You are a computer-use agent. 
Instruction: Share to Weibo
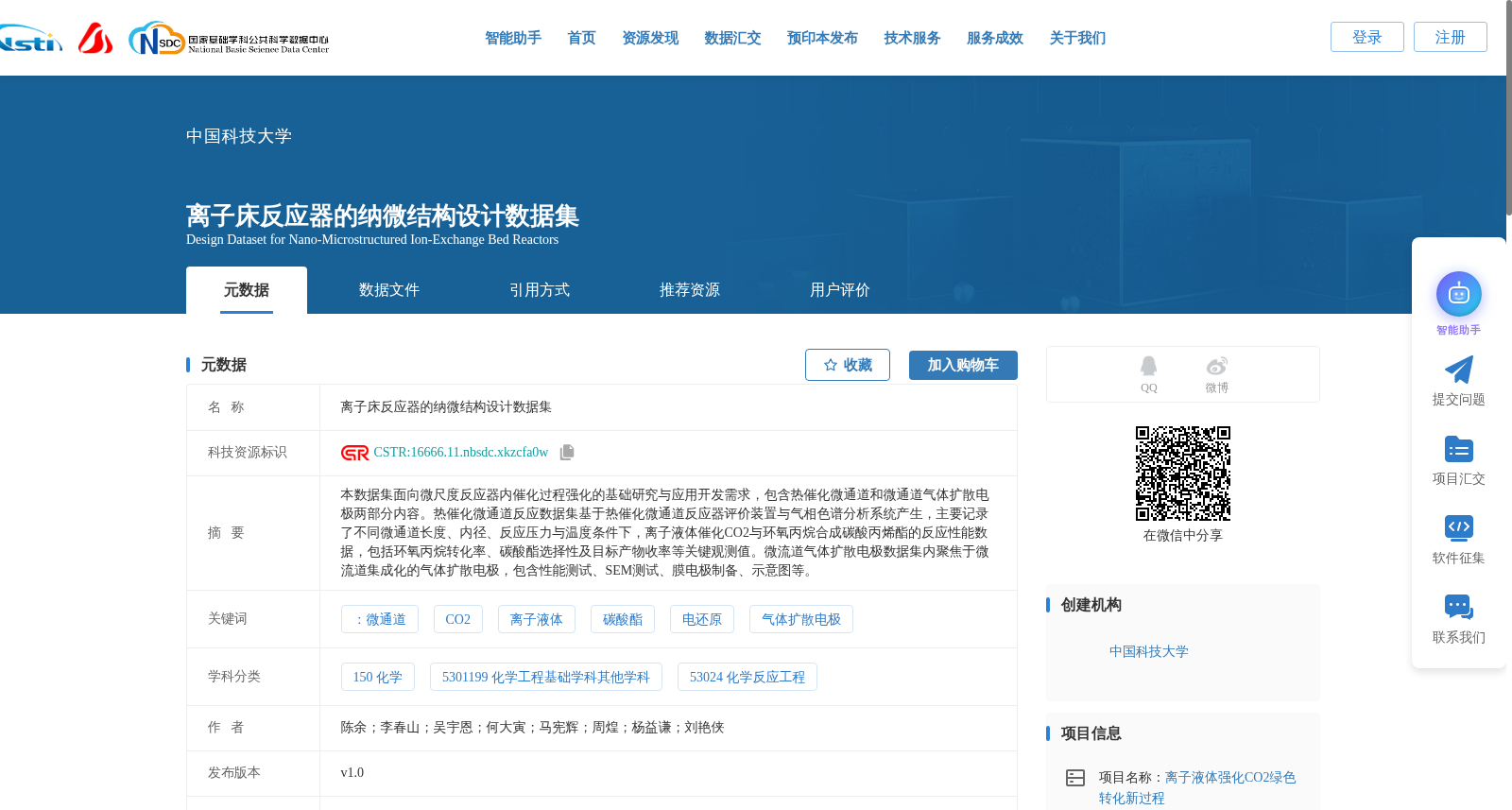click(x=1216, y=374)
